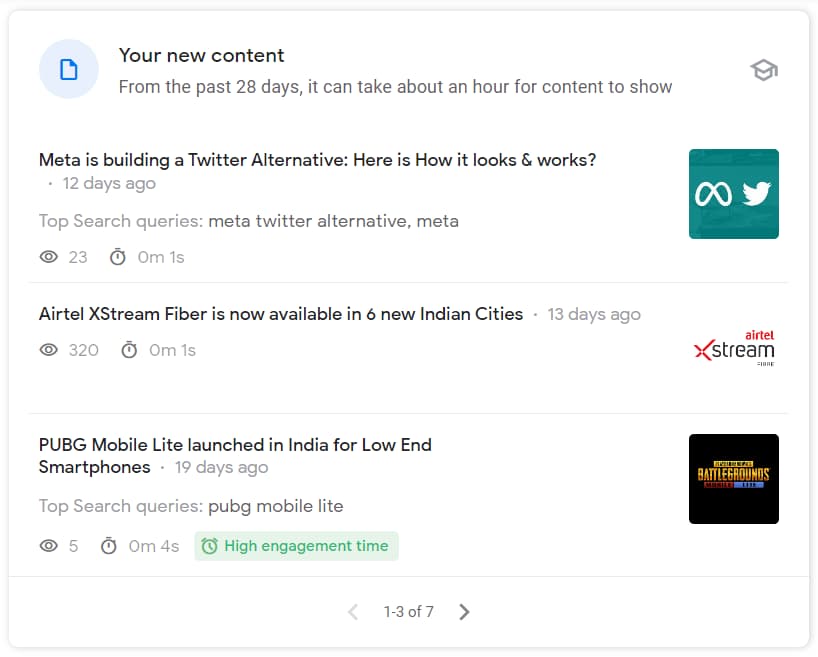The width and height of the screenshot is (818, 657).
Task: Click the Battlegrounds thumbnail image
Action: pyautogui.click(x=733, y=479)
